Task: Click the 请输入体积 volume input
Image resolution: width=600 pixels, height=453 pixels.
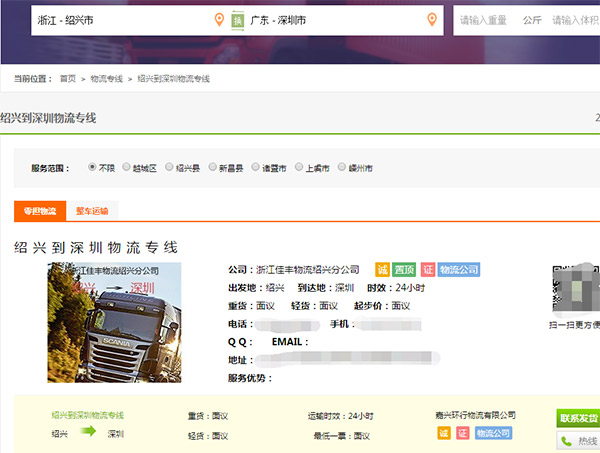Action: (x=576, y=20)
